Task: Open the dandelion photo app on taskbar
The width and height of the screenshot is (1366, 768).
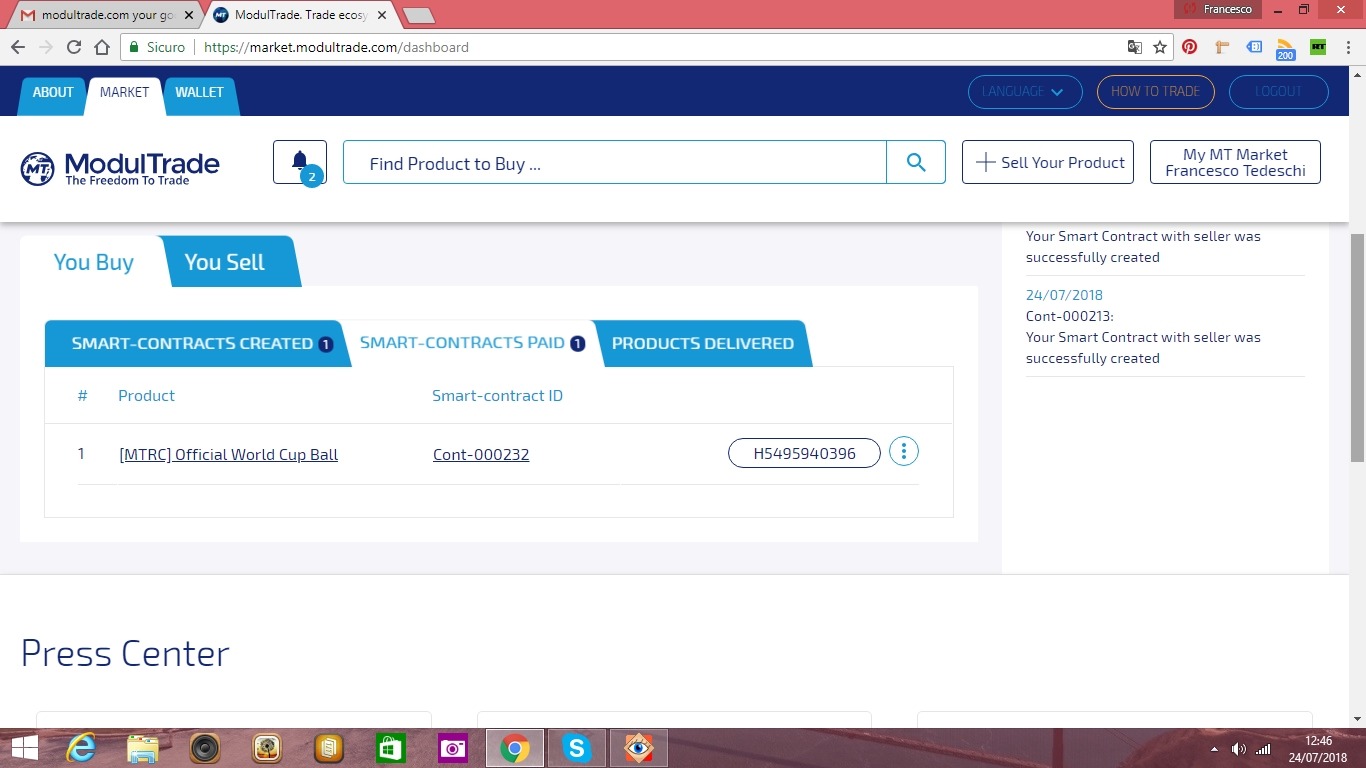Action: tap(267, 748)
